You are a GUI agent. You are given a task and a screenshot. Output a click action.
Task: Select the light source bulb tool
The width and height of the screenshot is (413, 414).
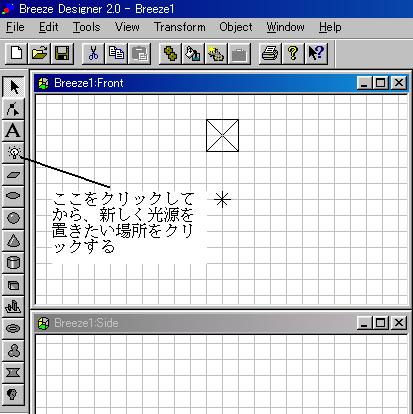click(x=13, y=153)
